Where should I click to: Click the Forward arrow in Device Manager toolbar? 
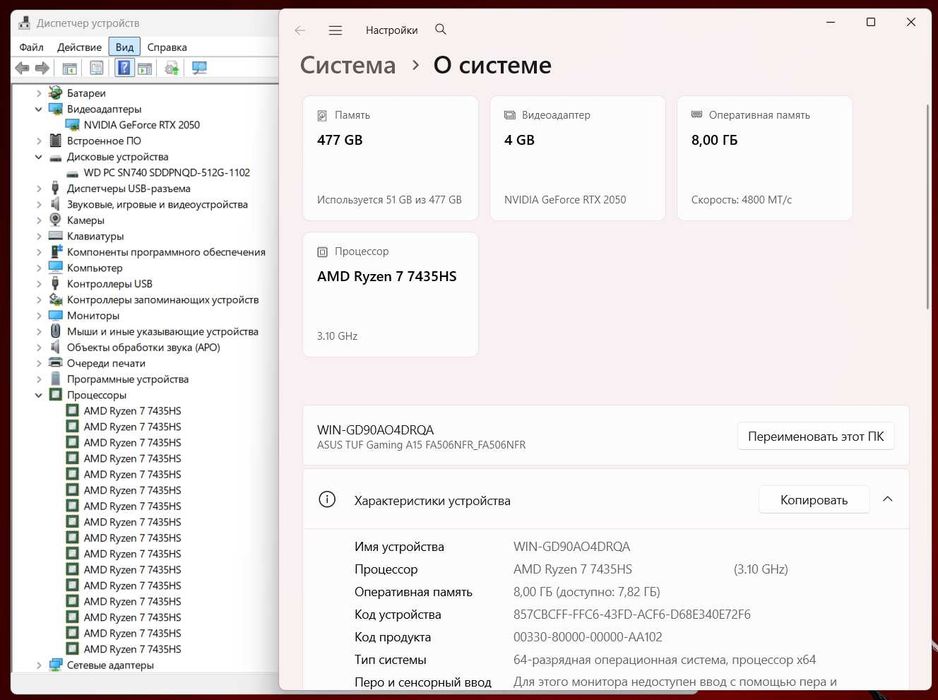tap(42, 68)
